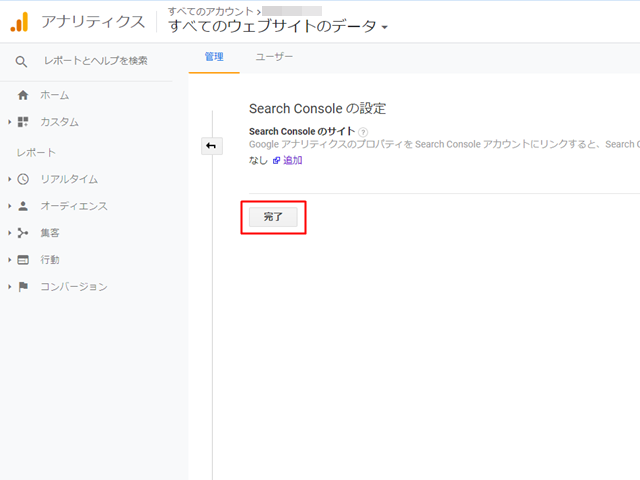Open オーディエンス report menu

[x=74, y=206]
